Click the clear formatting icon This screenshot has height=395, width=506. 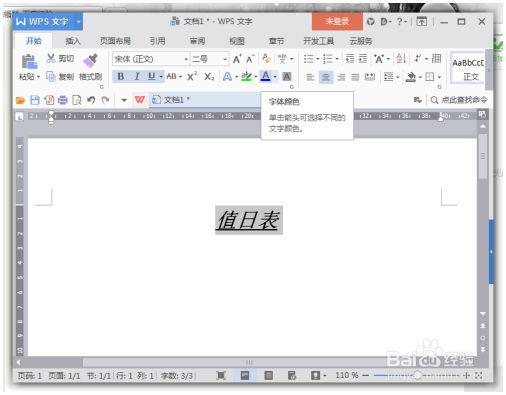point(266,59)
